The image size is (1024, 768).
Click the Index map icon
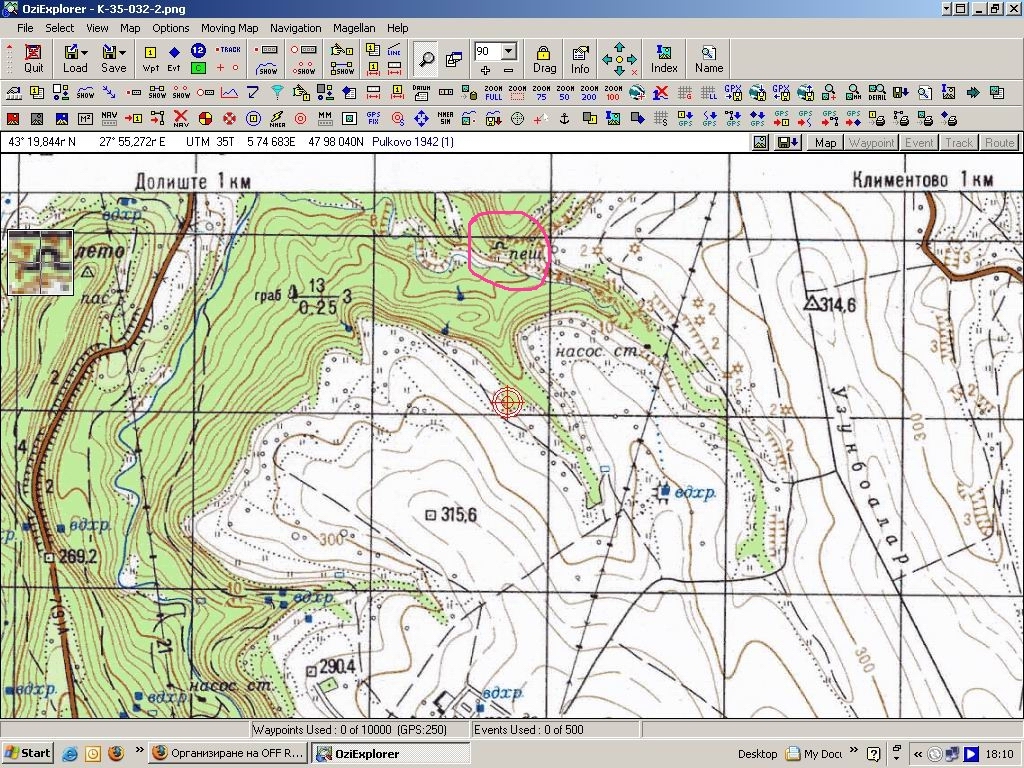point(664,59)
